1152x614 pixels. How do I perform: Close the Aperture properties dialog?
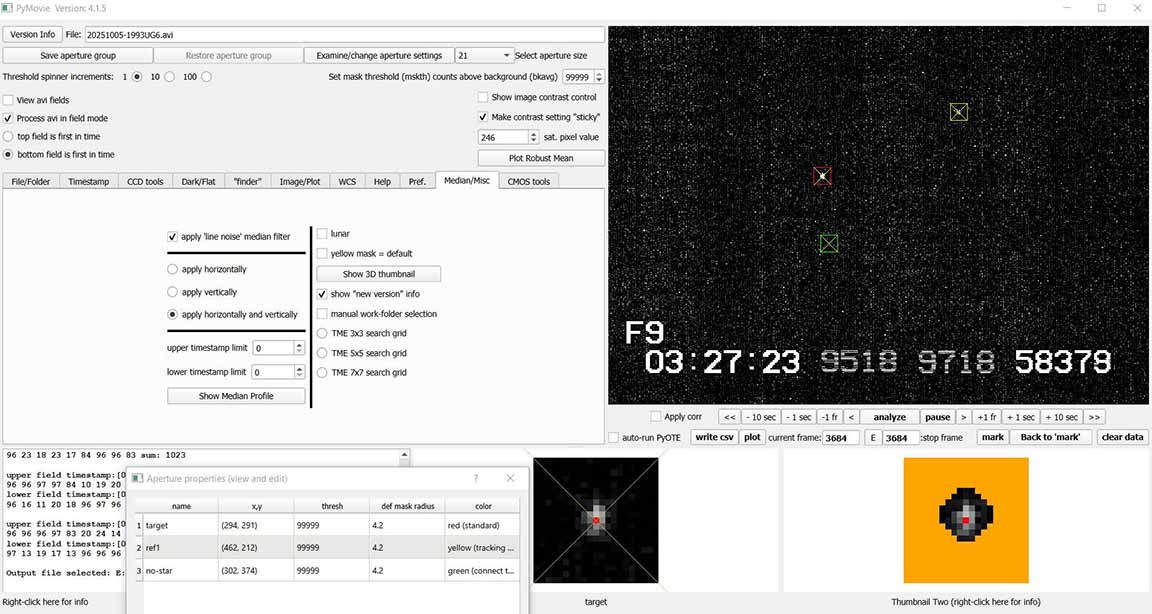(510, 478)
